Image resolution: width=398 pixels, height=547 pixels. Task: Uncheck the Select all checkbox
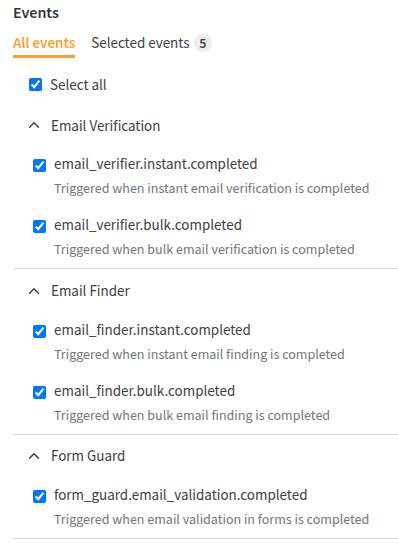(36, 84)
